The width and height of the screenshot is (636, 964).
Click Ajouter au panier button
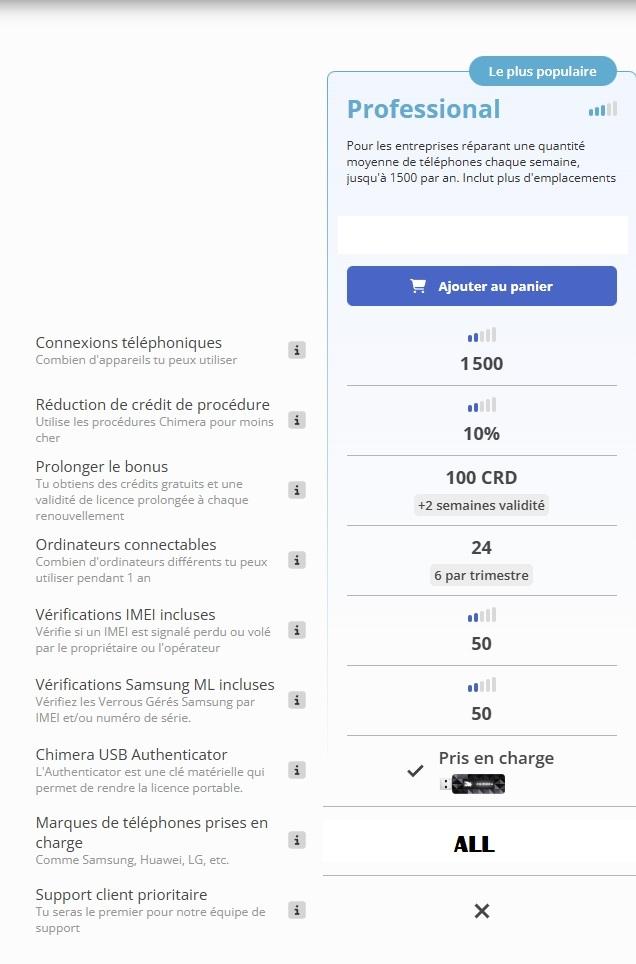coord(482,286)
